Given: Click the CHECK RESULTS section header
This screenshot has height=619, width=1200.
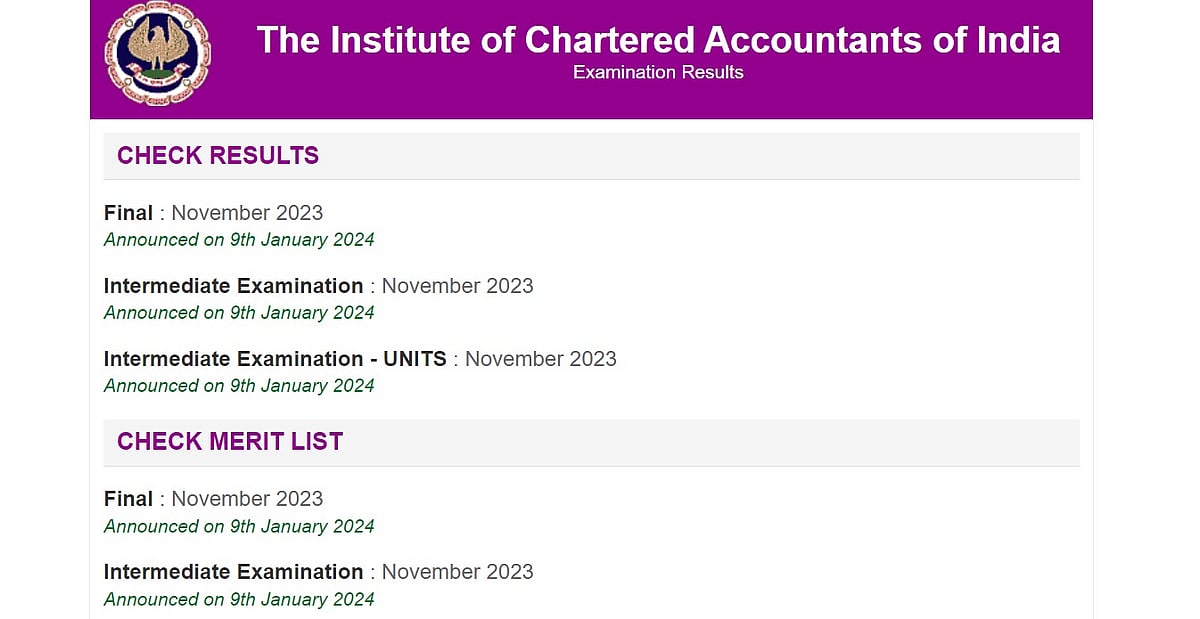Looking at the screenshot, I should click(x=218, y=155).
